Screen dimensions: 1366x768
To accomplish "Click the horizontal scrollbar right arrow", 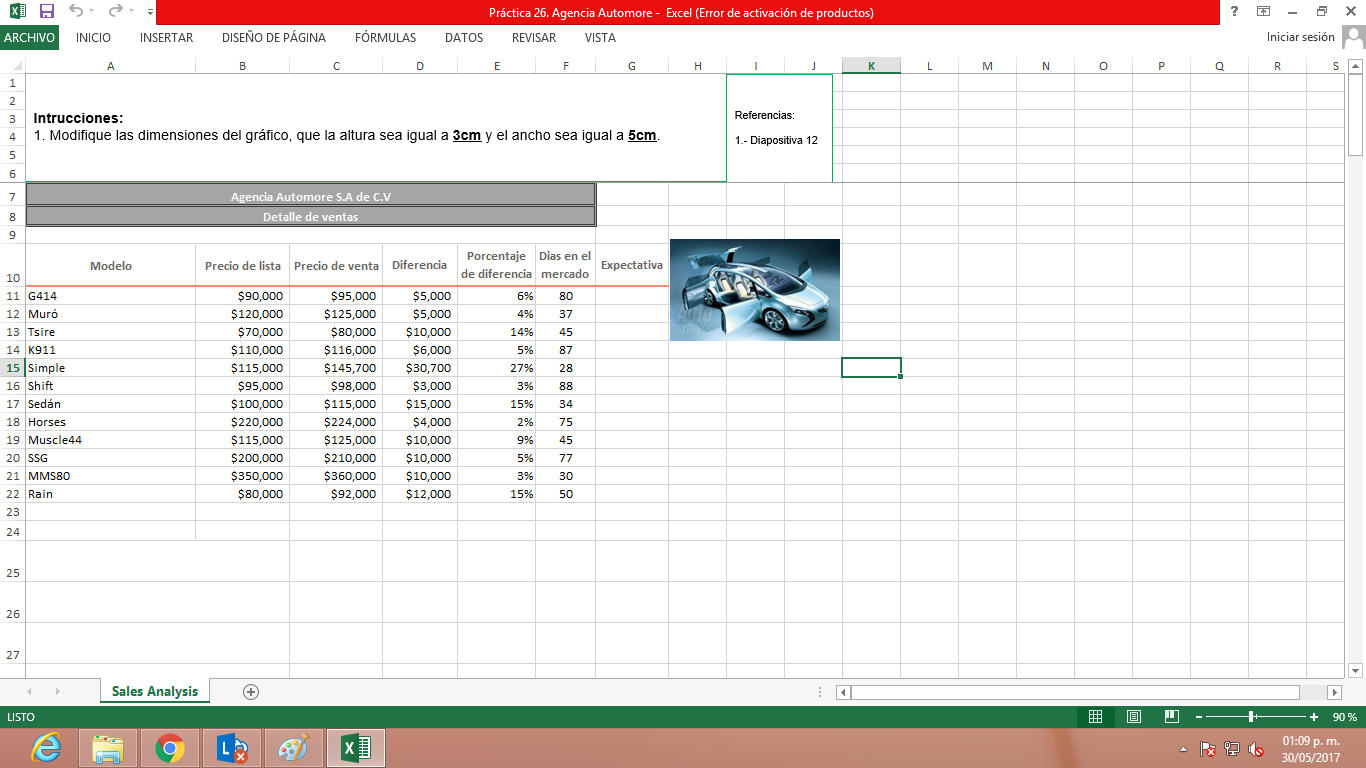I will (1334, 692).
